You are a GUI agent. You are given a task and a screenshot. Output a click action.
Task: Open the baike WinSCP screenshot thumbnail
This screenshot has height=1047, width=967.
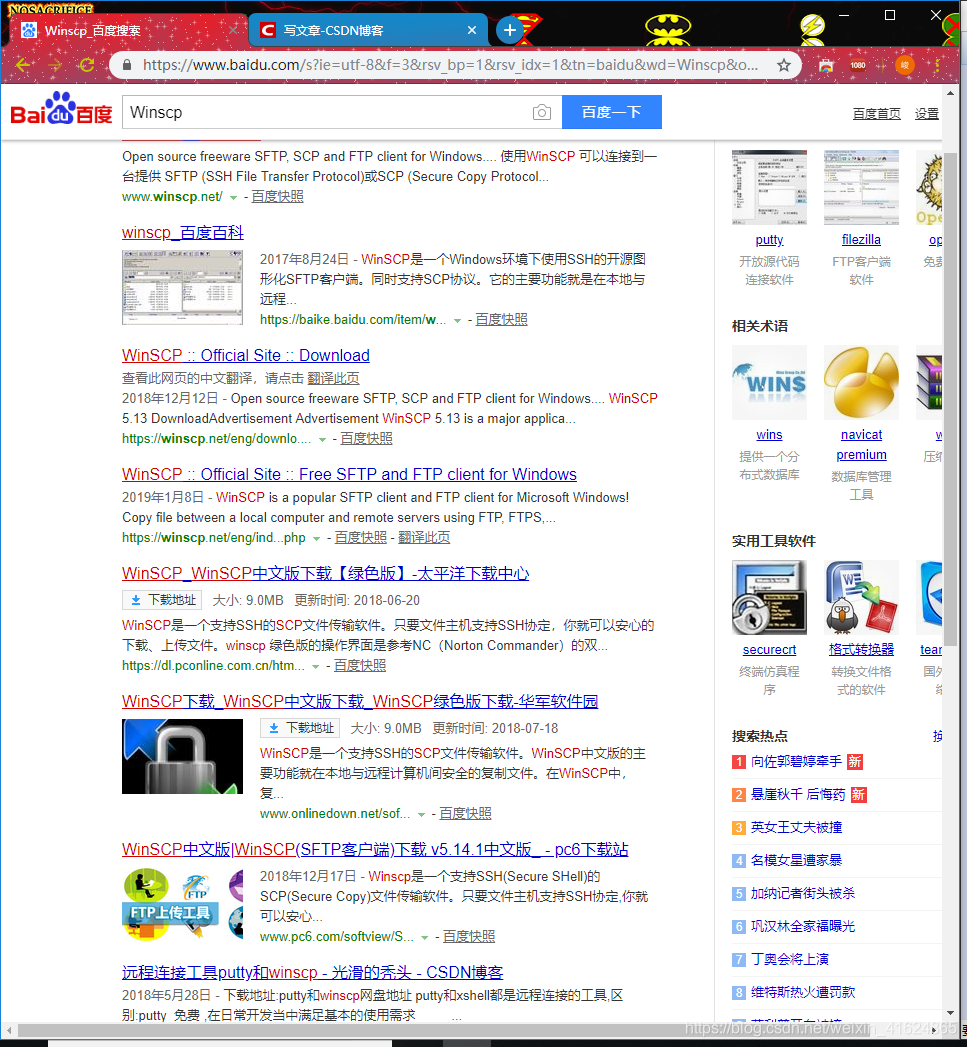(182, 288)
